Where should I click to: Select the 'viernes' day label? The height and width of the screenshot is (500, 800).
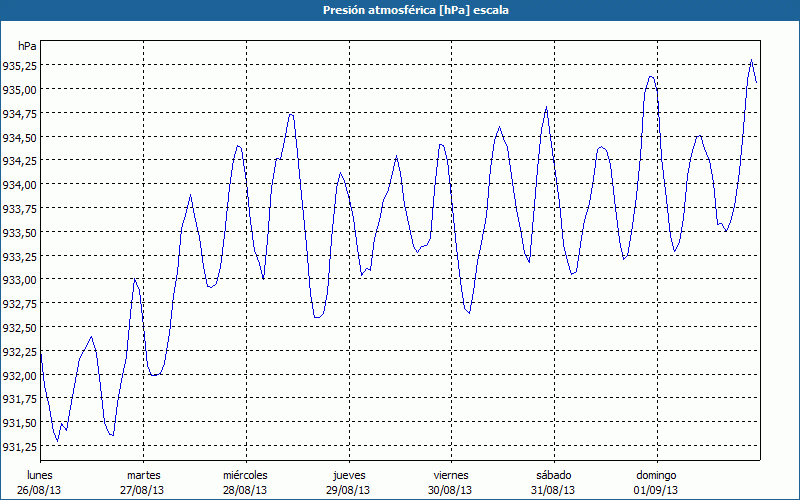[451, 475]
